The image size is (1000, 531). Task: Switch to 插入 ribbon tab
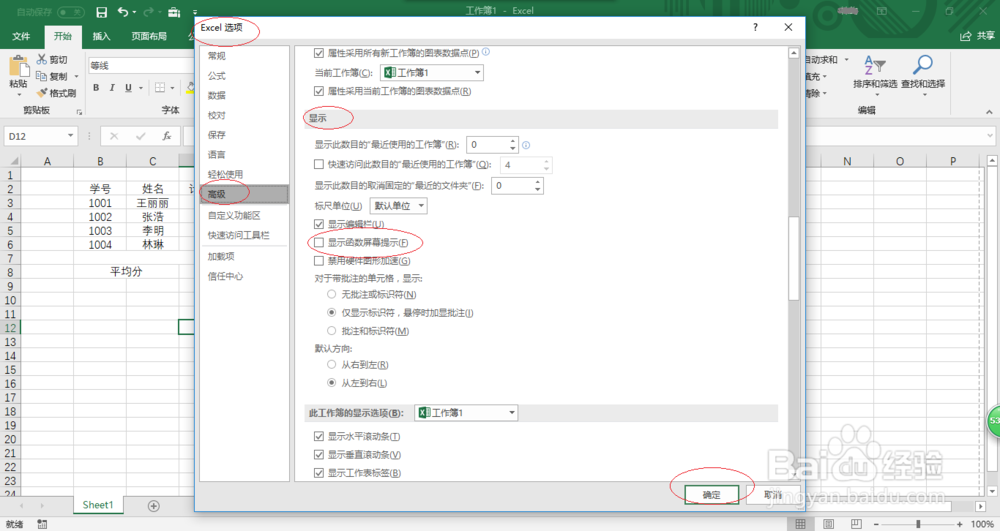click(x=101, y=36)
